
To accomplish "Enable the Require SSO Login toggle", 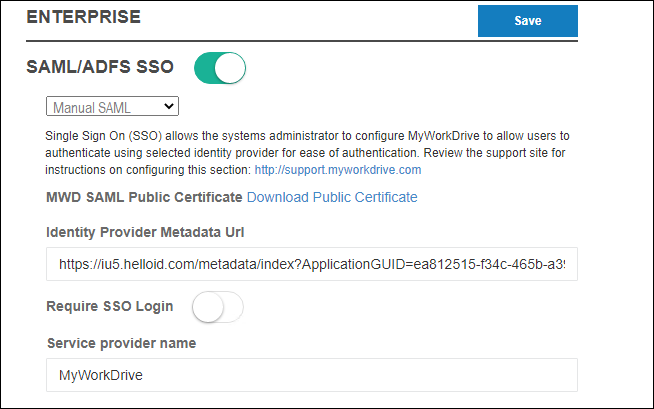I will (218, 307).
